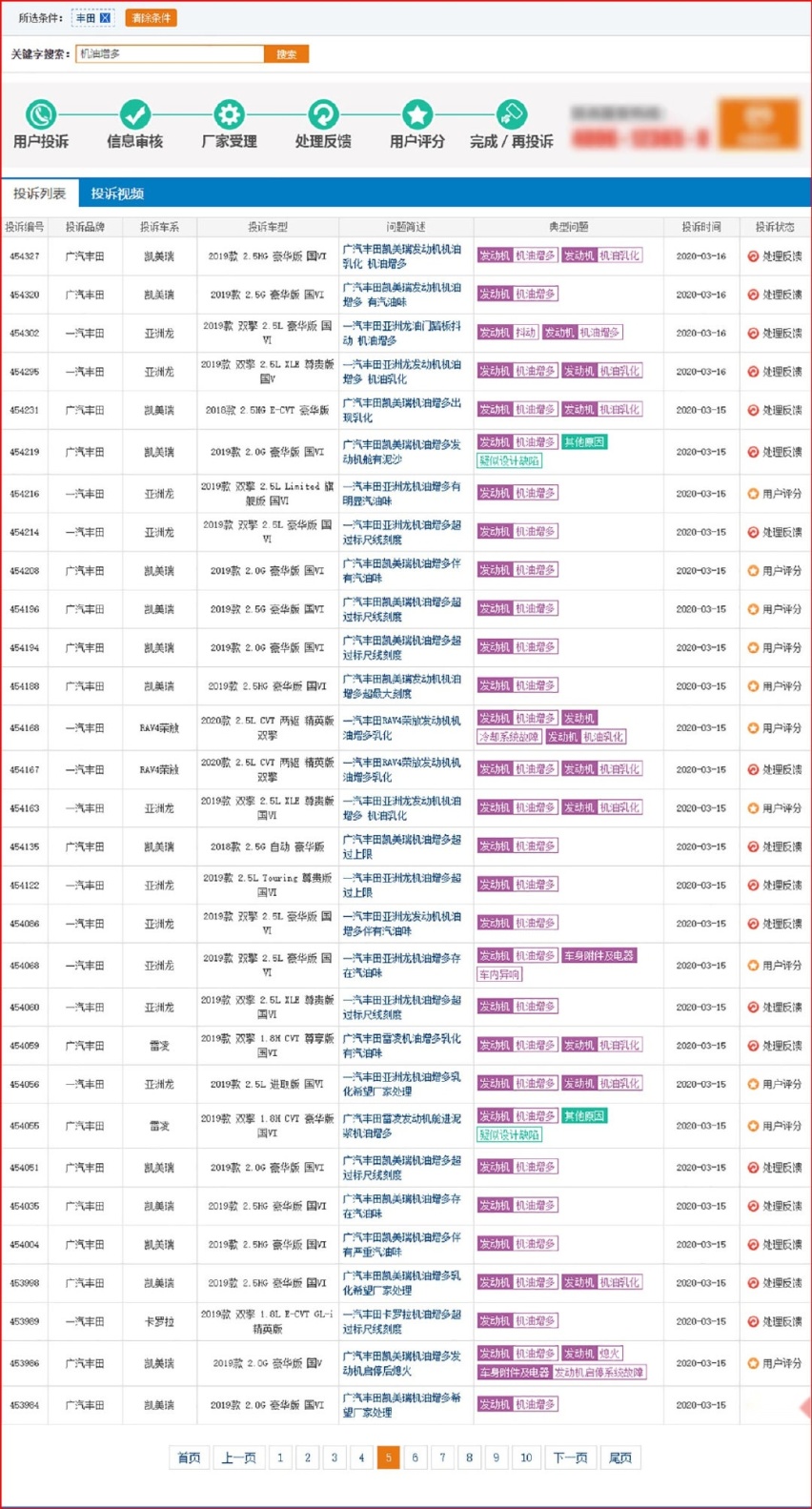Switch to the 投诉列表 tab
The width and height of the screenshot is (812, 1509).
point(40,194)
